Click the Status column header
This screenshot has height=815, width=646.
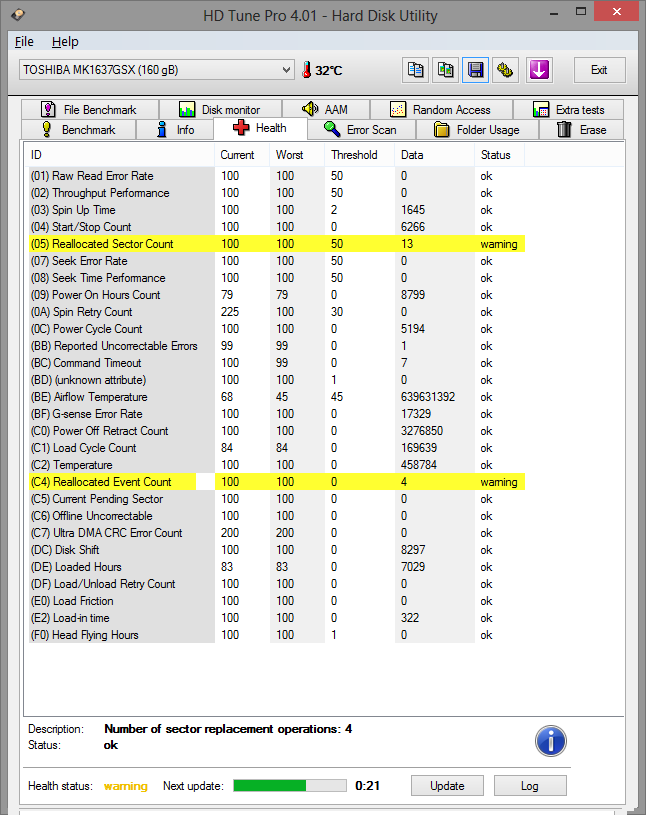pyautogui.click(x=499, y=155)
